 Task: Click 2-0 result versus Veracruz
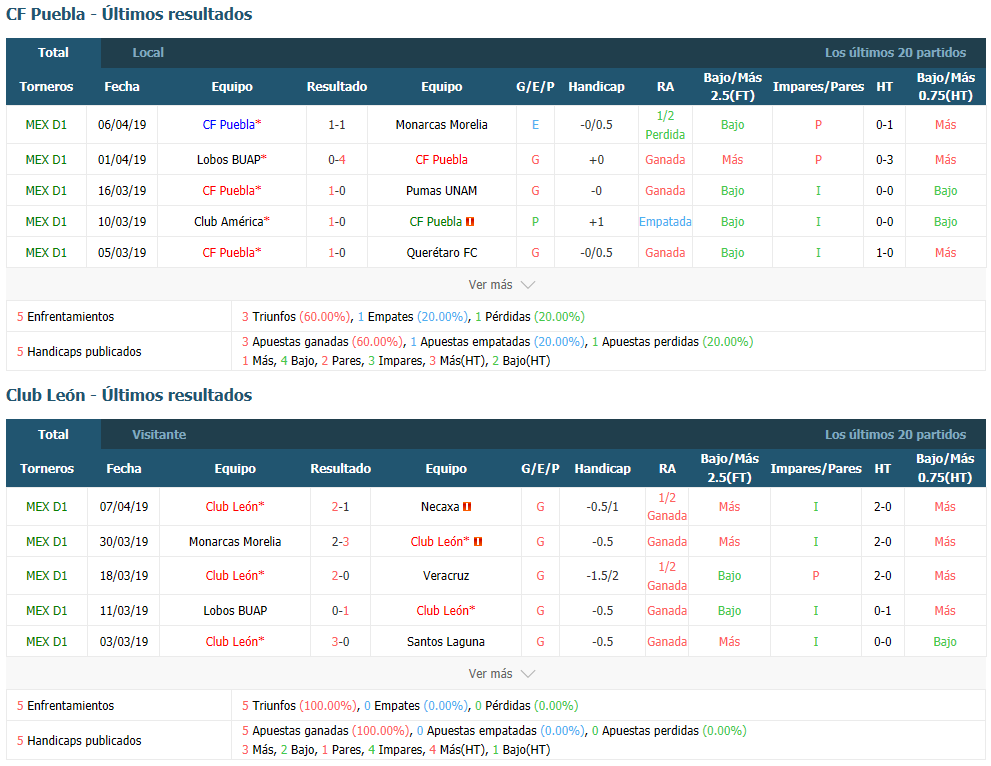pos(340,576)
